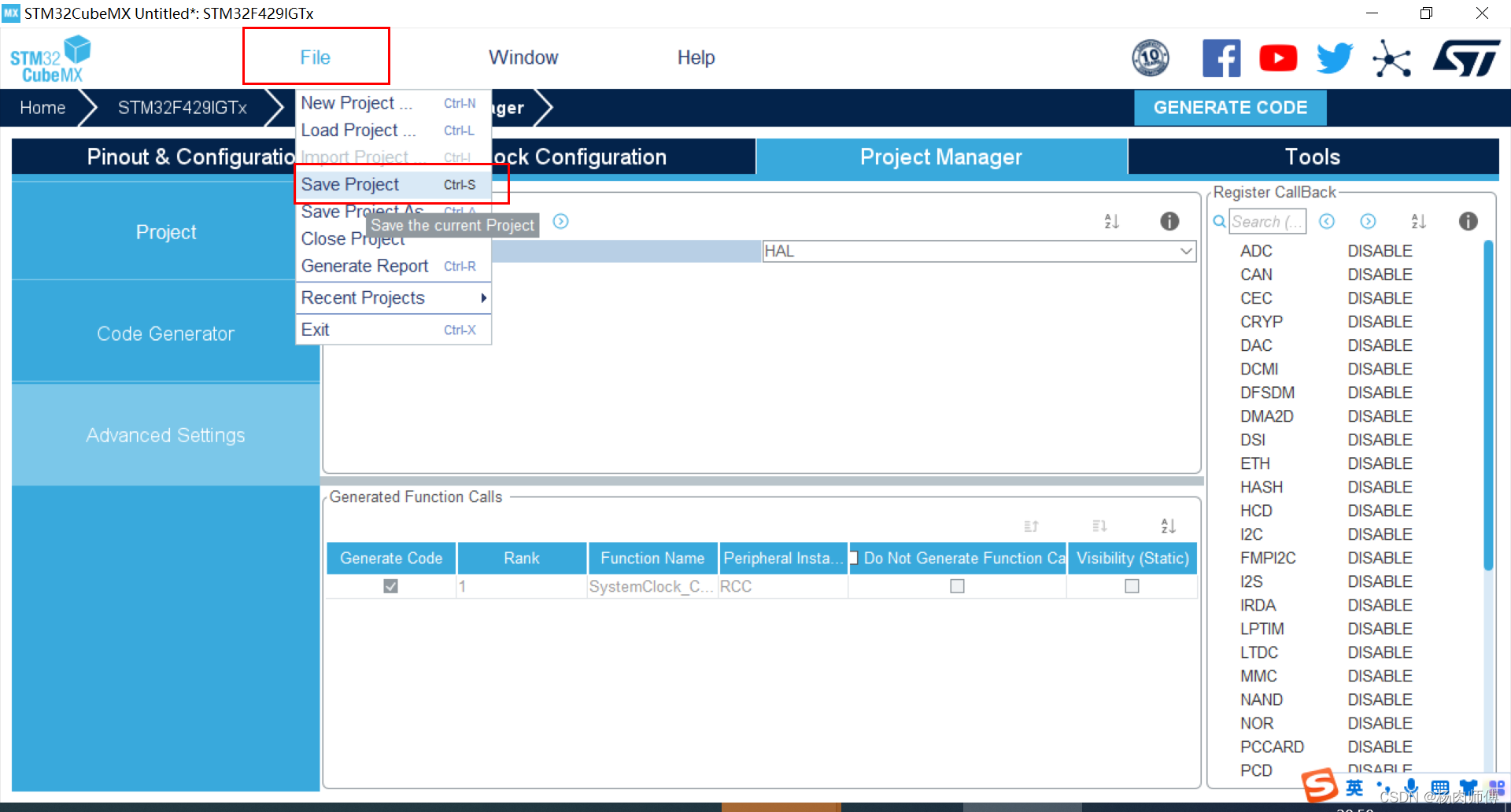
Task: Switch to Tools tab
Action: [1313, 157]
